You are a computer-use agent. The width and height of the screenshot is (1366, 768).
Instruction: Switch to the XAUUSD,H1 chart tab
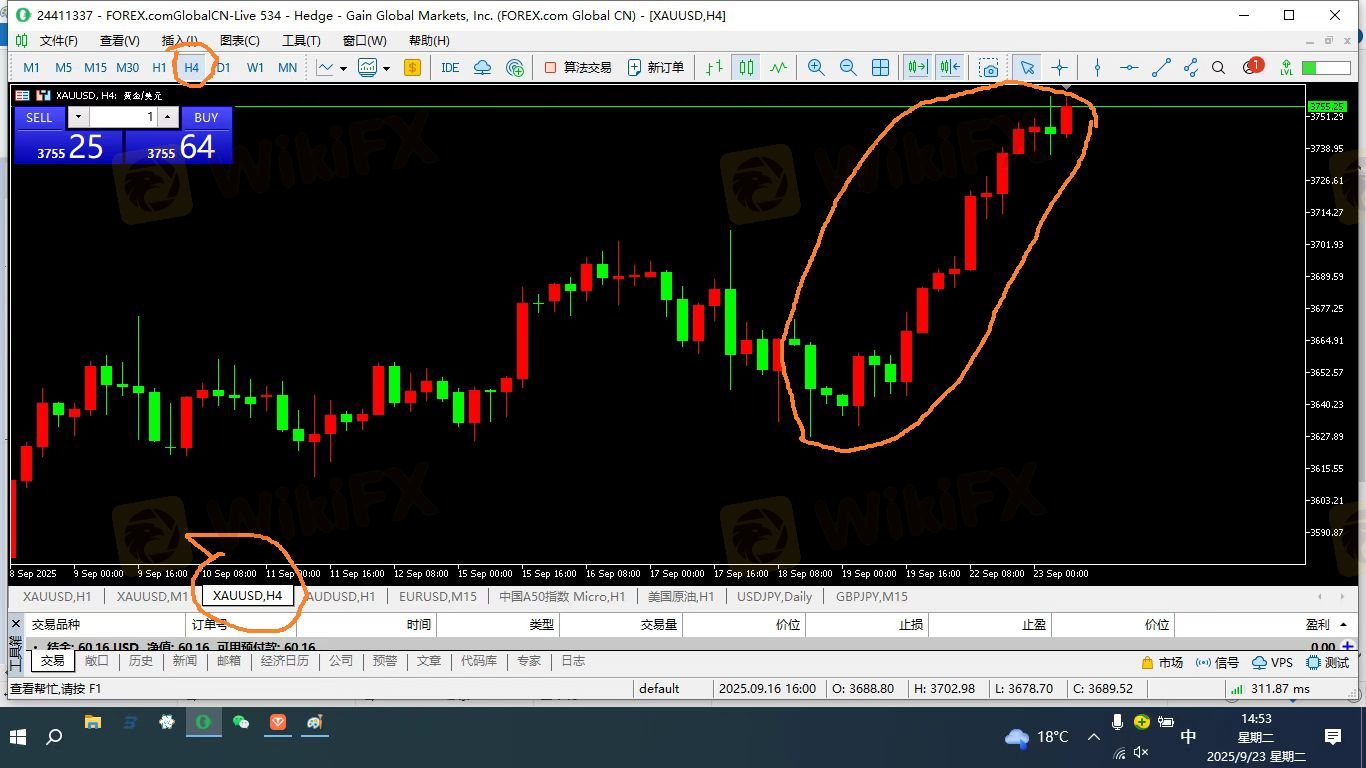(57, 596)
